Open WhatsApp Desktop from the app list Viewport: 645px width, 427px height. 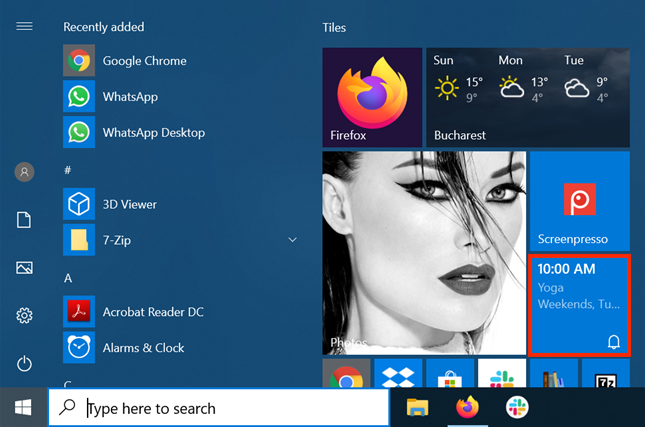coord(181,132)
